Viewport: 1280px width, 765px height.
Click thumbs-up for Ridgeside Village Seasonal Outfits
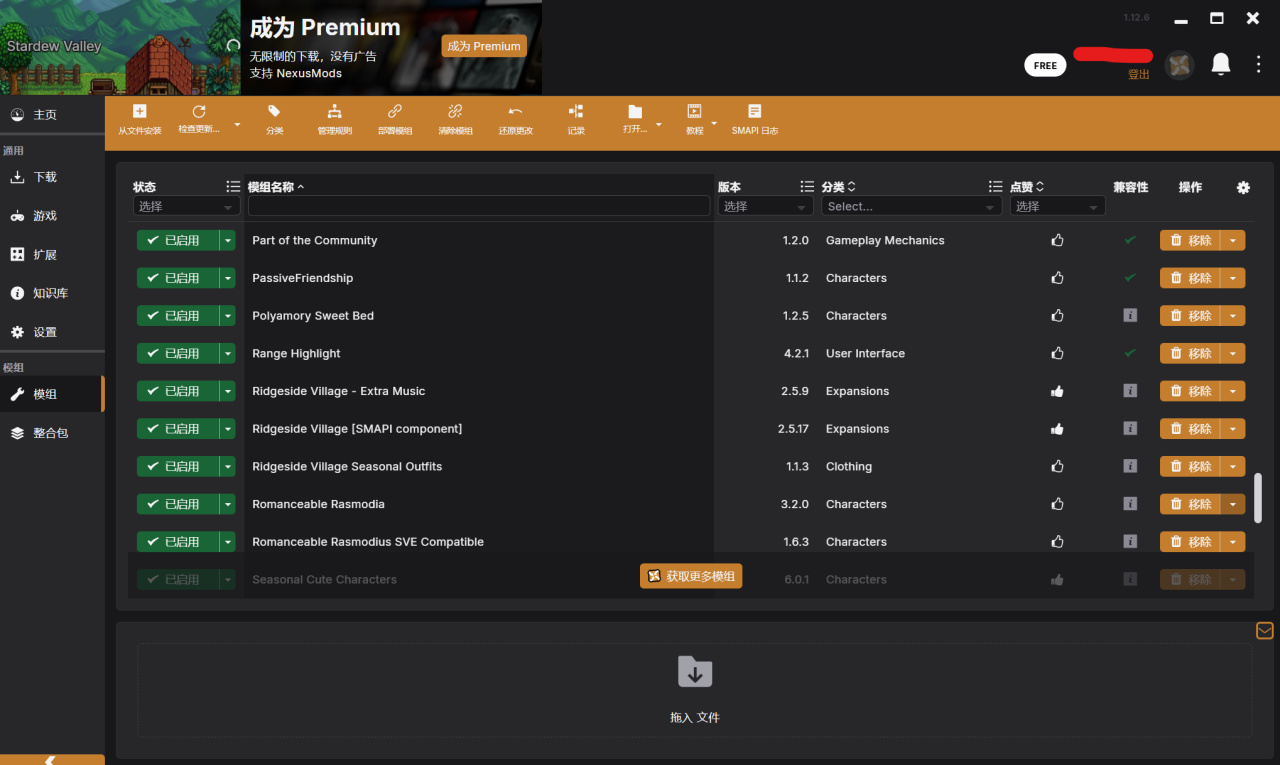[x=1057, y=466]
